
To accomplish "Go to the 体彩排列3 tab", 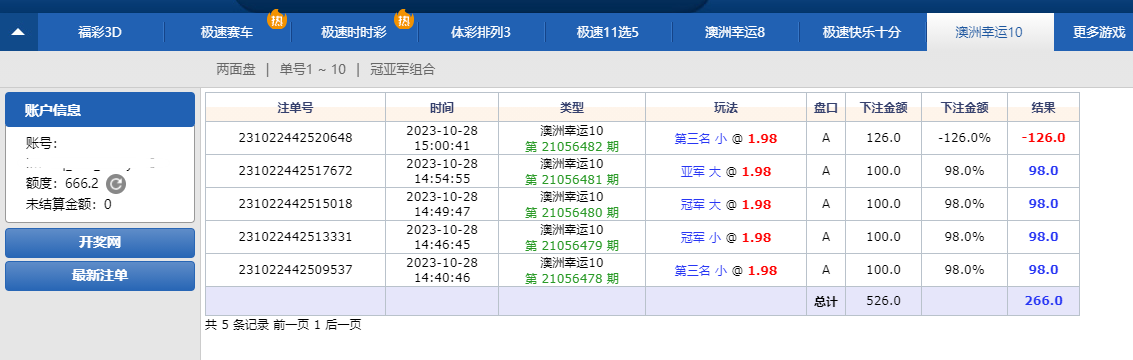I will tap(481, 32).
